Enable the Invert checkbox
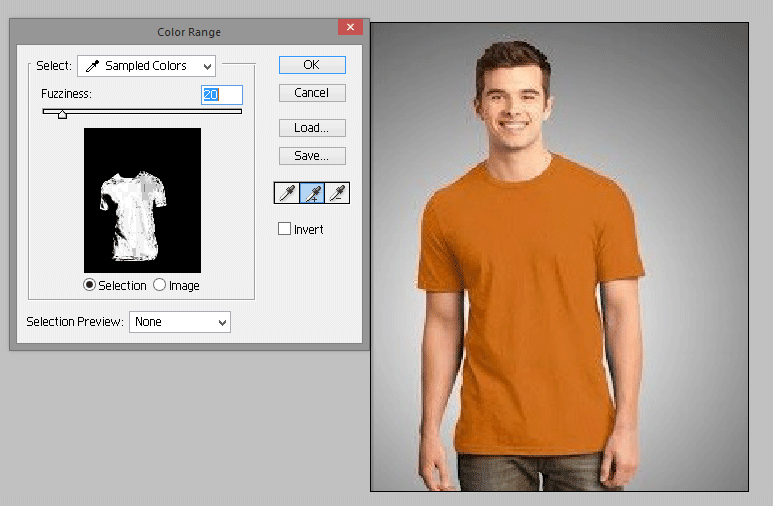The height and width of the screenshot is (506, 773). pos(285,230)
